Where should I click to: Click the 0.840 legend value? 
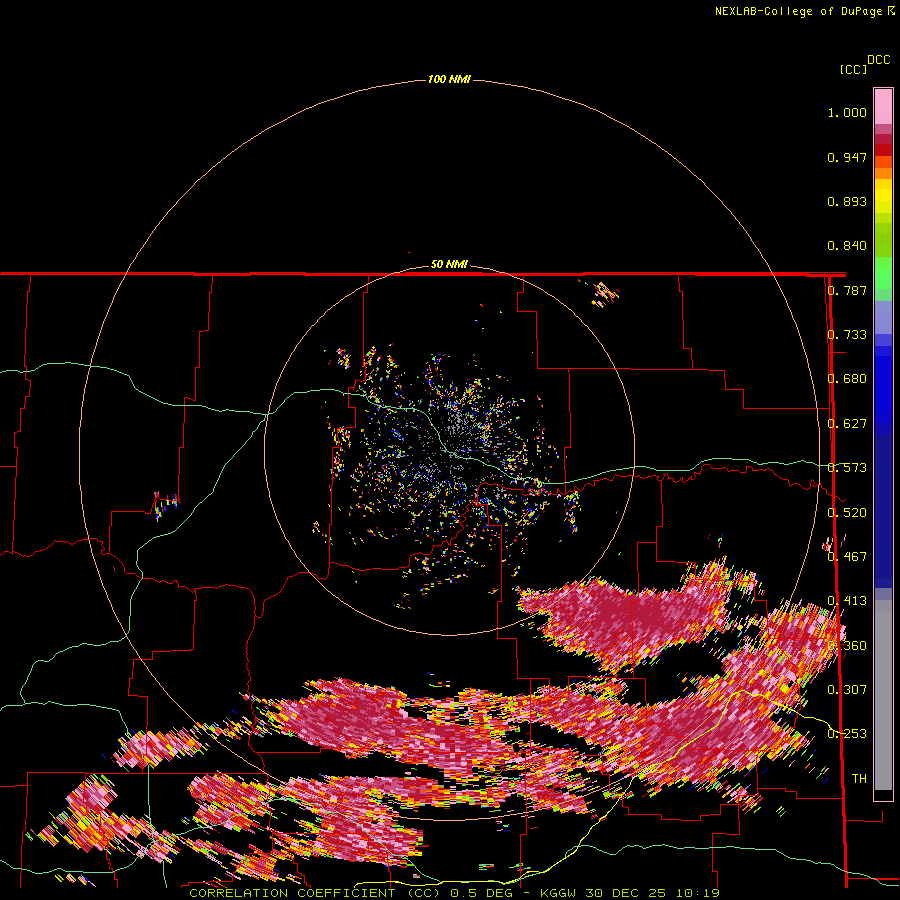[847, 246]
